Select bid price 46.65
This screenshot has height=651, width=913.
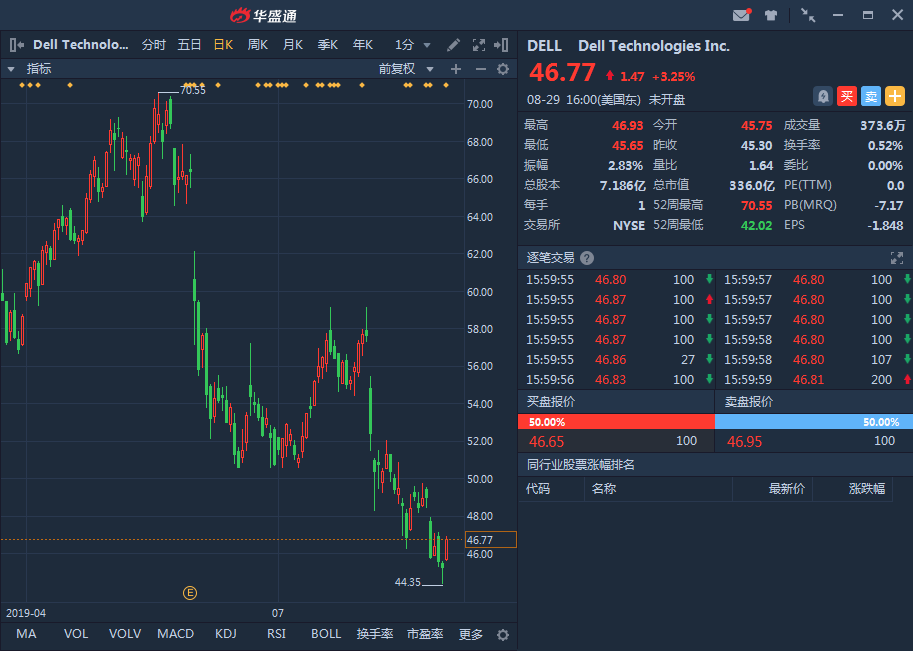coord(546,441)
